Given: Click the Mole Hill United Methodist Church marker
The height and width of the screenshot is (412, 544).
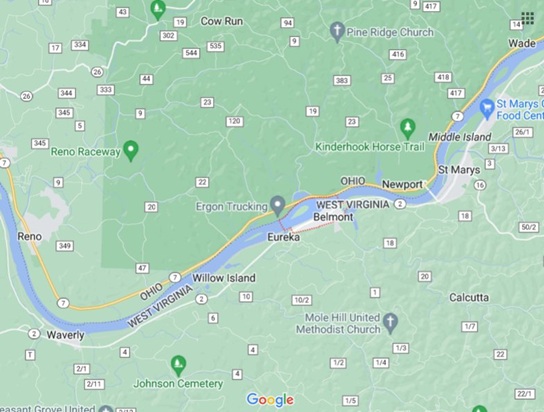Looking at the screenshot, I should (390, 323).
